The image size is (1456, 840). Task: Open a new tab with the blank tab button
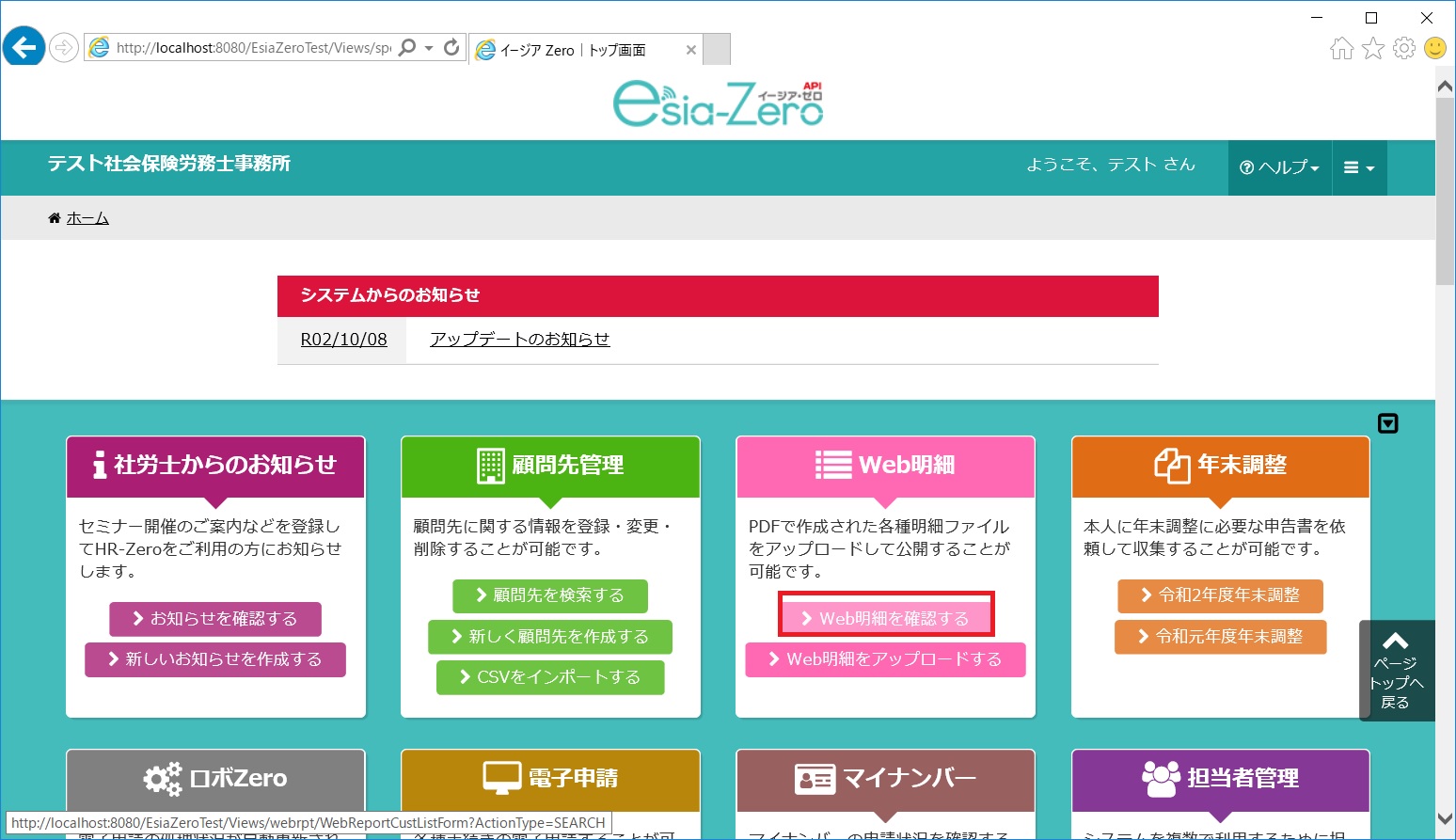717,50
